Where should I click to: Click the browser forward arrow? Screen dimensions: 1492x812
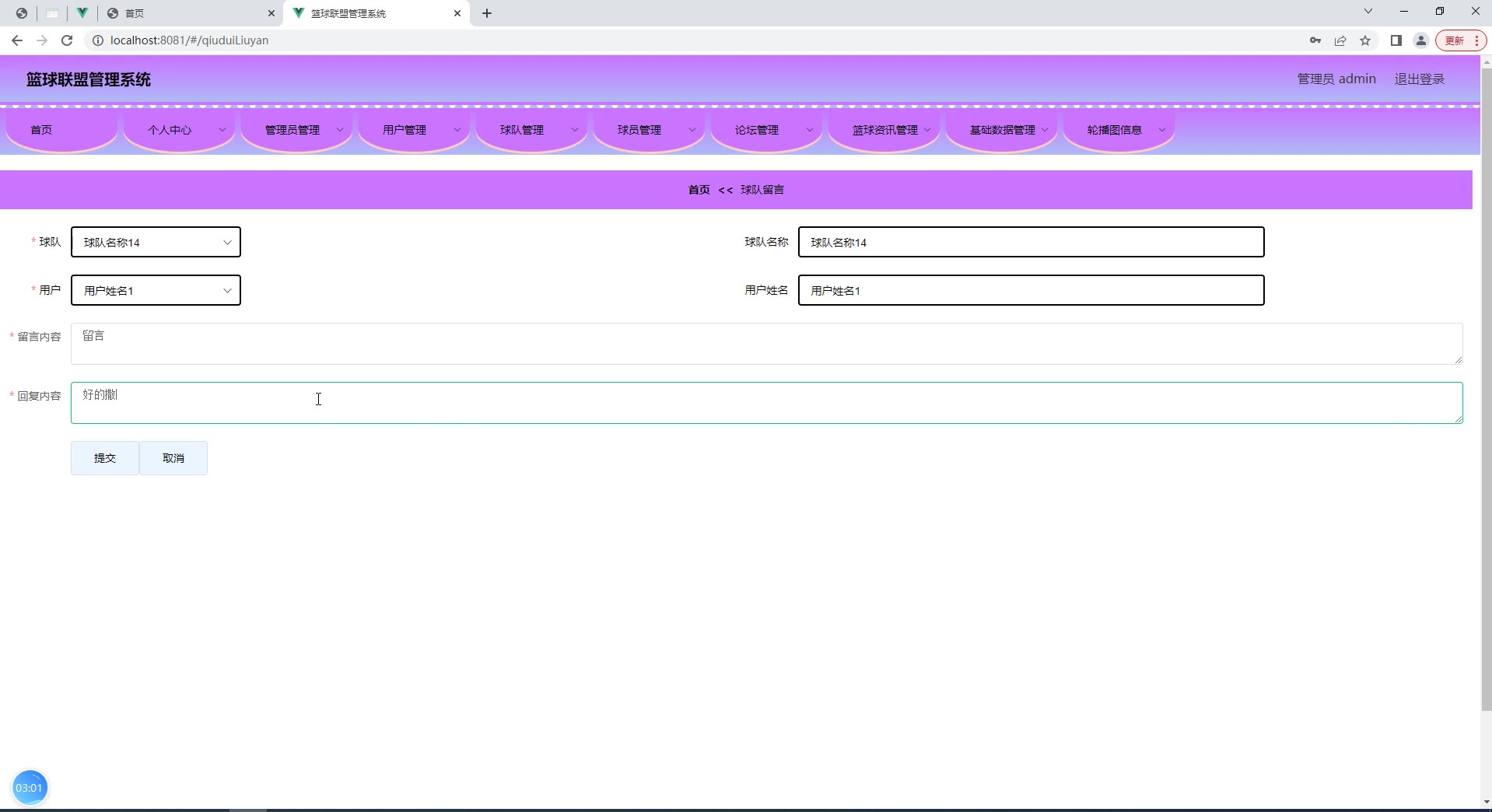click(42, 40)
